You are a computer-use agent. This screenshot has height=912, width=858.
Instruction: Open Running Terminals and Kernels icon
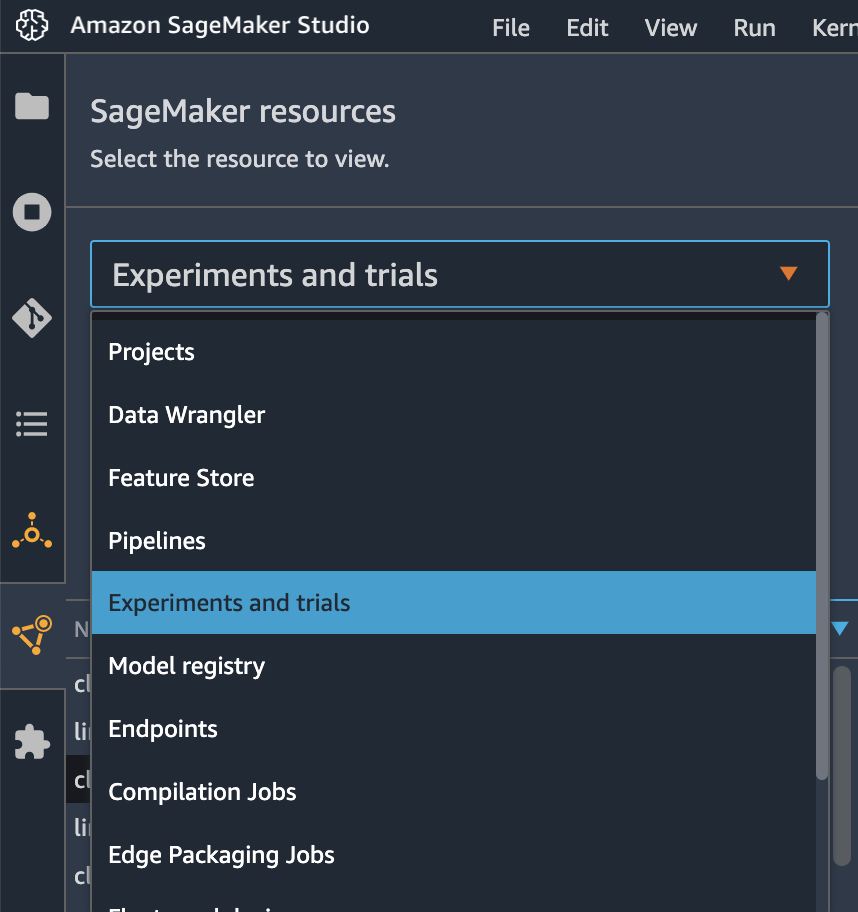tap(32, 212)
